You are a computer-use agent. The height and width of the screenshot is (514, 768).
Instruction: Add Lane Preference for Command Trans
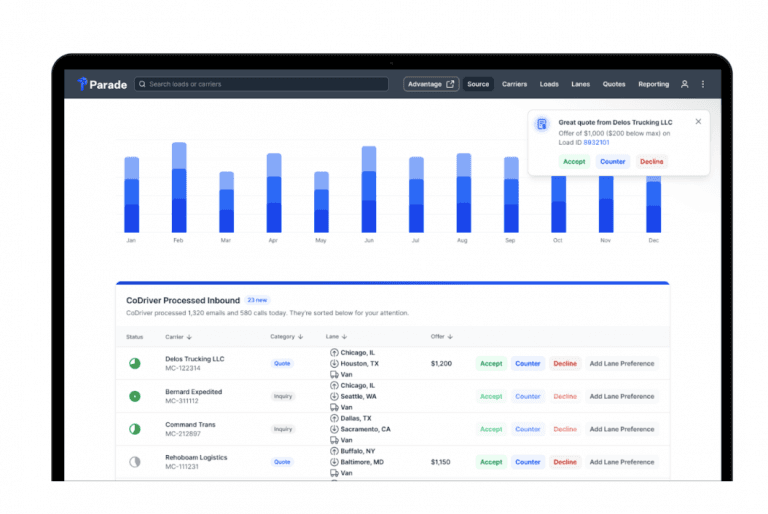[x=622, y=429]
